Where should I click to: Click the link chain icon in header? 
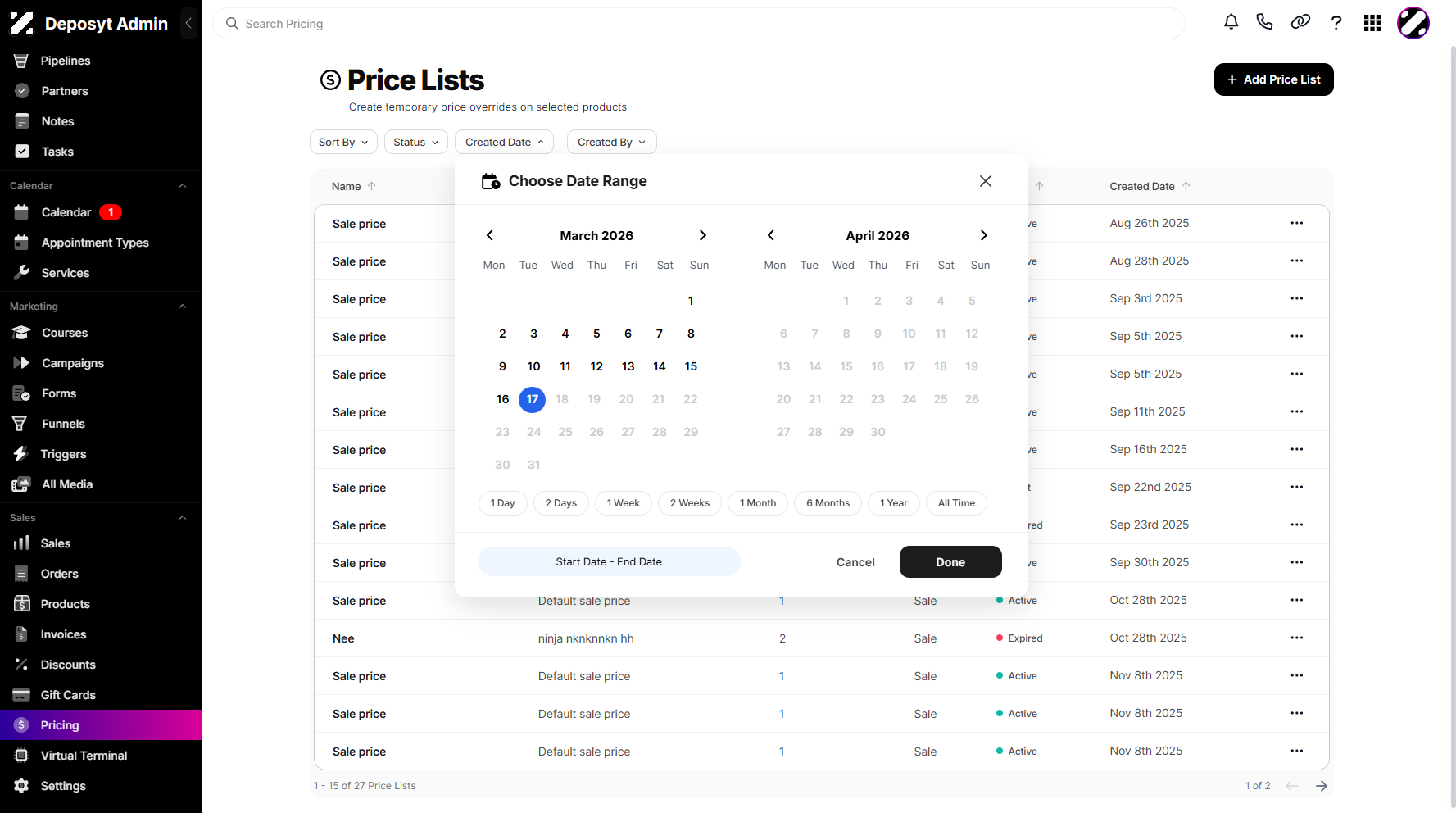[x=1300, y=22]
